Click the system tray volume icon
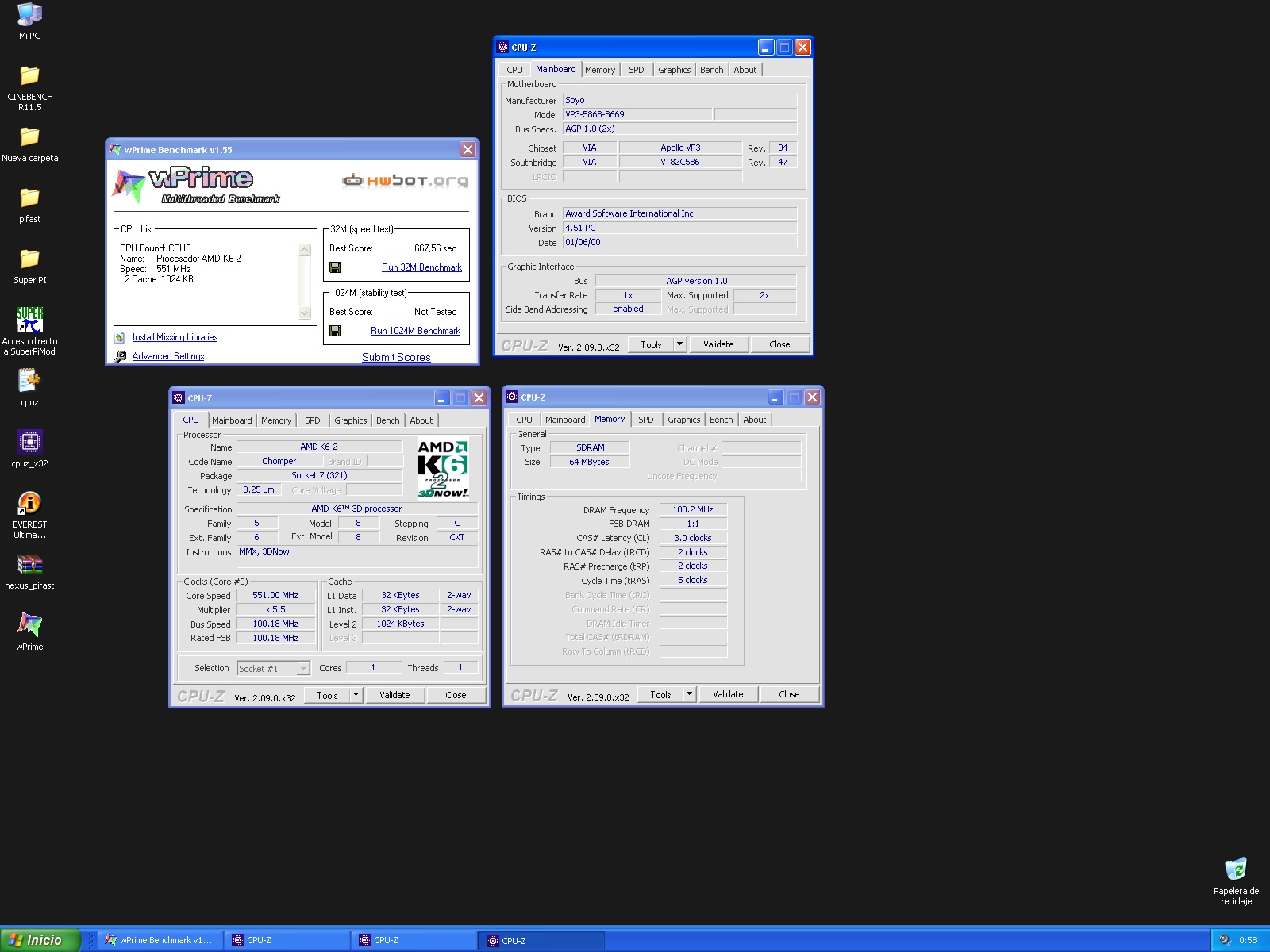The image size is (1270, 952). [1225, 940]
